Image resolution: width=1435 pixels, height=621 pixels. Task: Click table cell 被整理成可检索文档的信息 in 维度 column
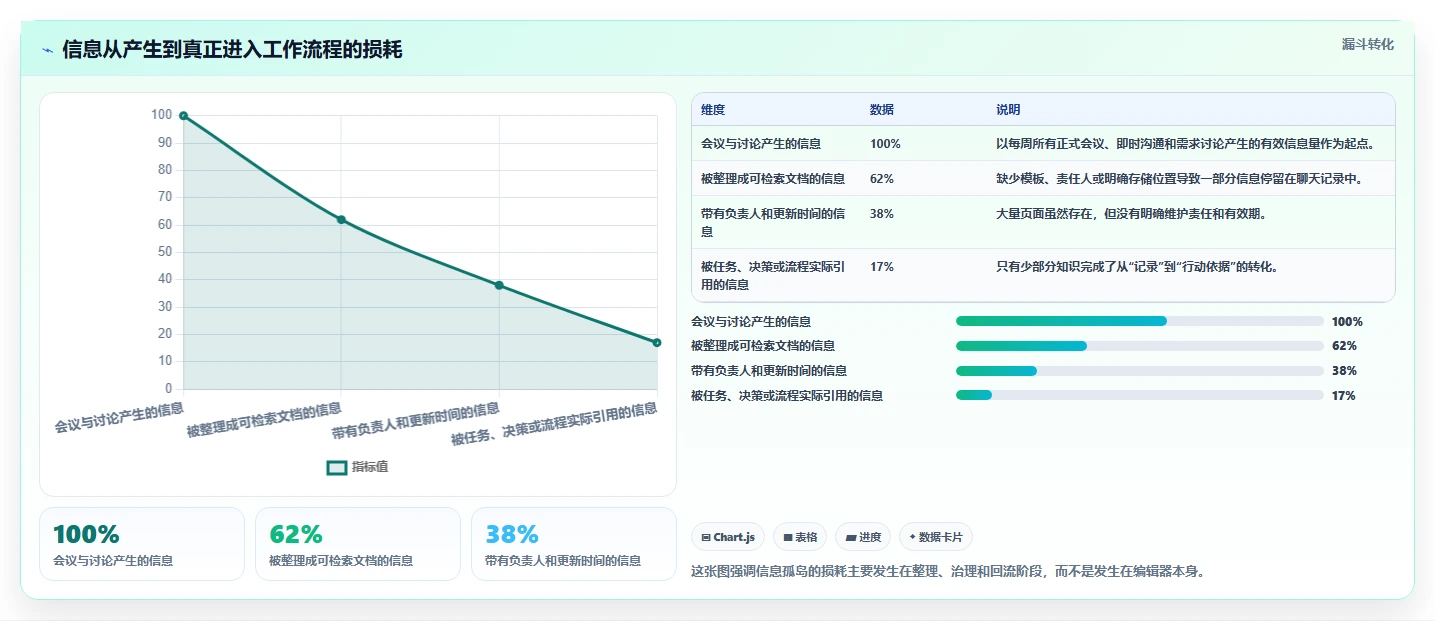click(x=773, y=179)
